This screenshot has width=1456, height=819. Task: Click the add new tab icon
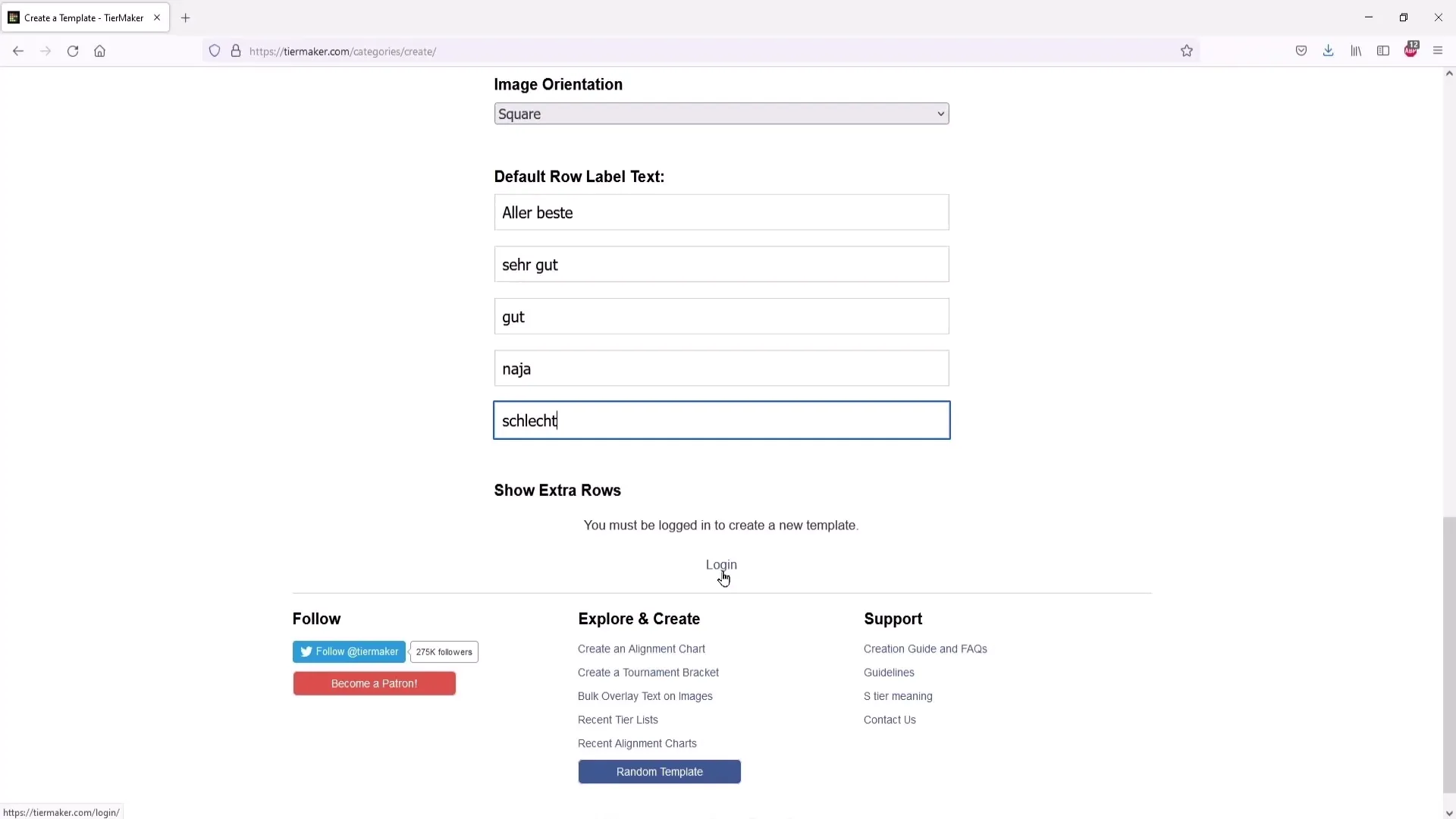[x=185, y=17]
